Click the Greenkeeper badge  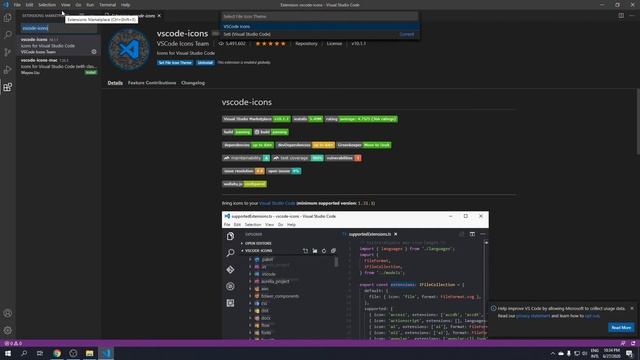click(x=364, y=145)
